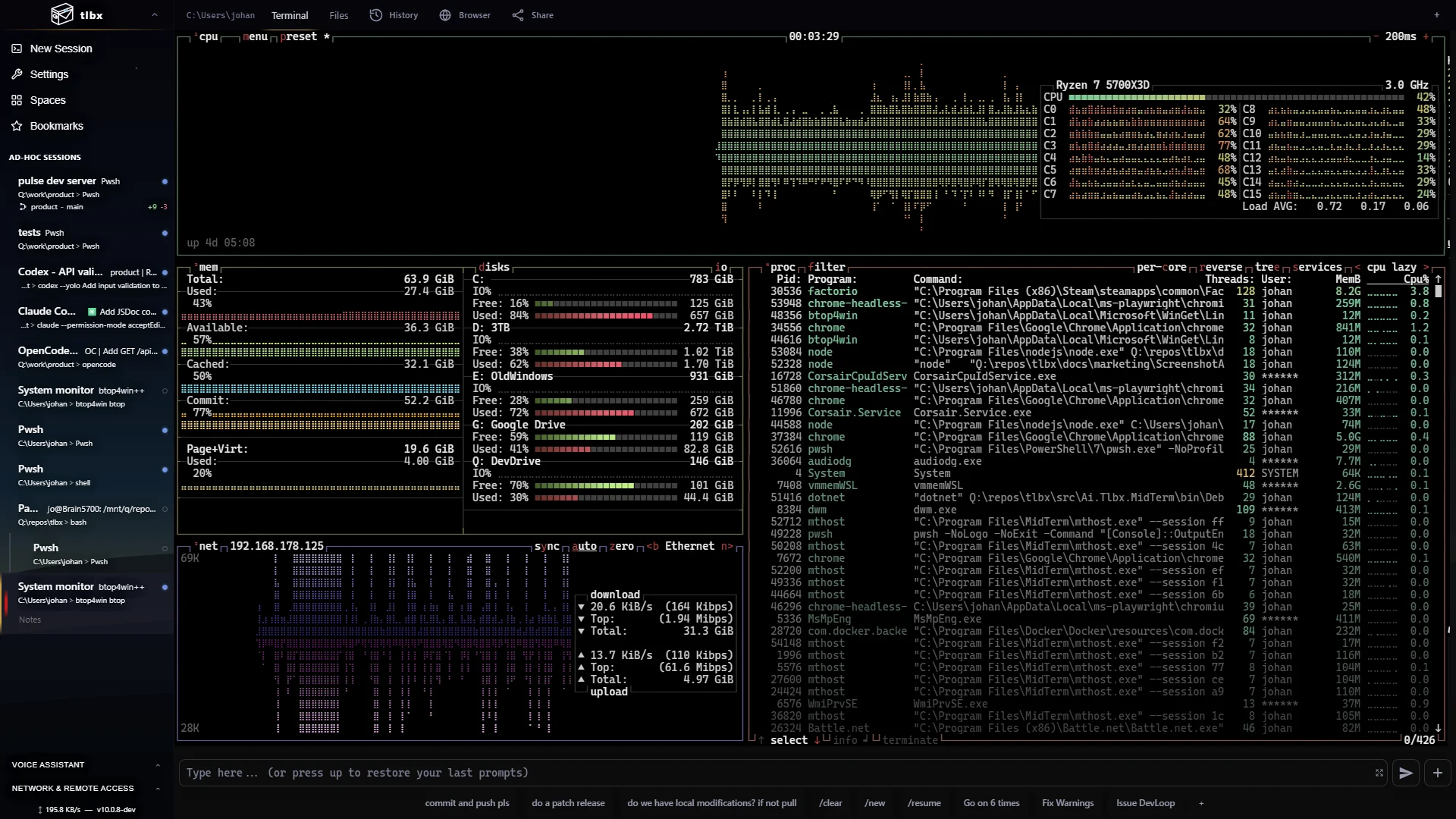Image resolution: width=1456 pixels, height=819 pixels.
Task: Select the CorsairCpuIdService process row
Action: (1100, 376)
